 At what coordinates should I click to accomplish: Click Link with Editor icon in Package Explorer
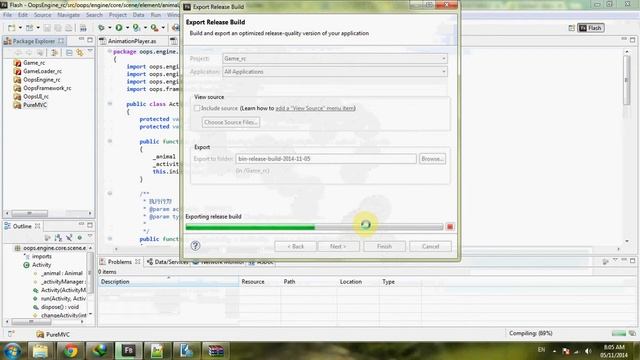pyautogui.click(x=80, y=53)
